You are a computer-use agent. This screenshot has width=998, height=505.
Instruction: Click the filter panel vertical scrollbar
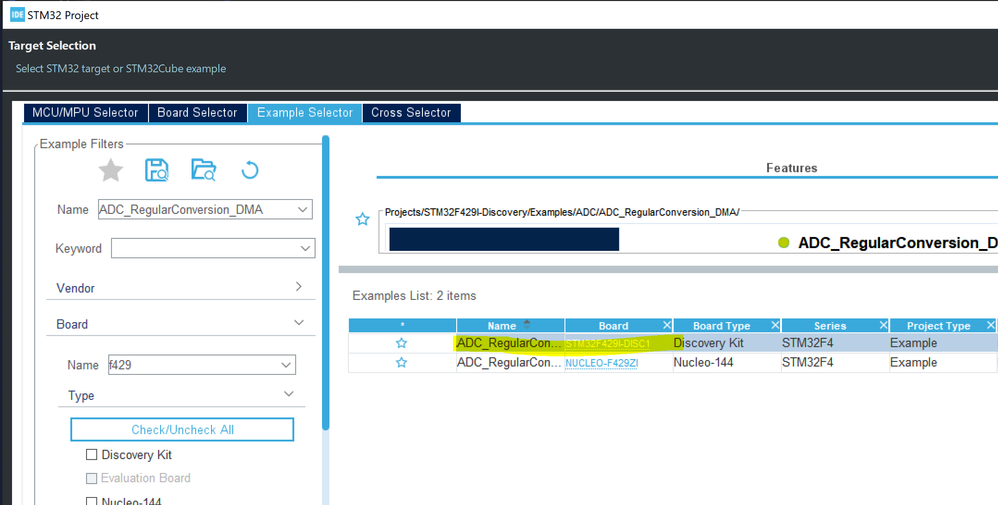pyautogui.click(x=326, y=283)
